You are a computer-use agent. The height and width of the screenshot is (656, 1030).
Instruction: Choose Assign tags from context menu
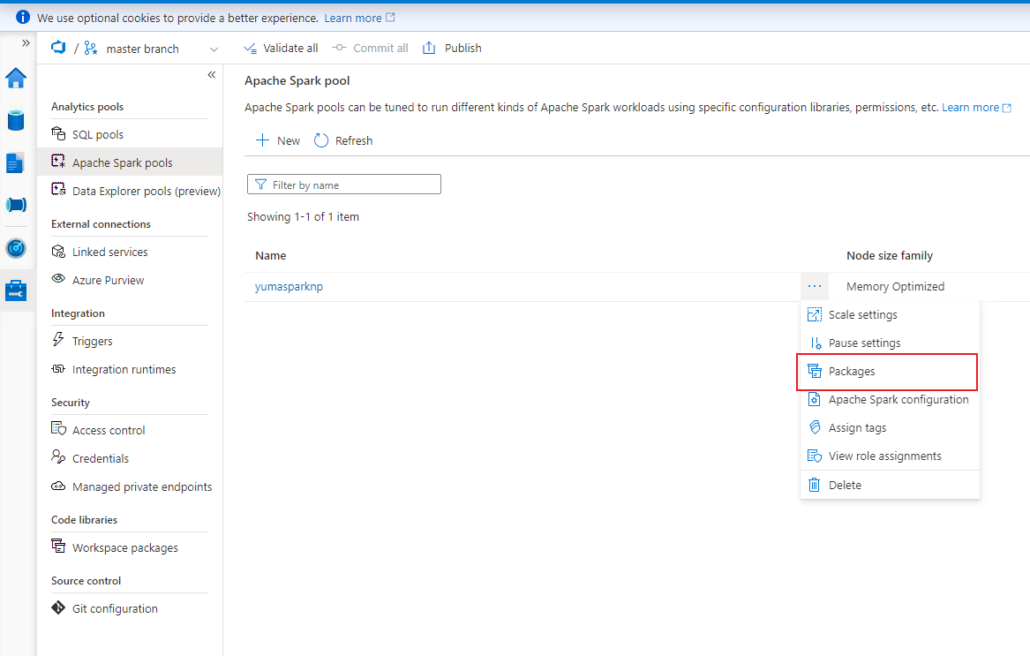click(889, 427)
